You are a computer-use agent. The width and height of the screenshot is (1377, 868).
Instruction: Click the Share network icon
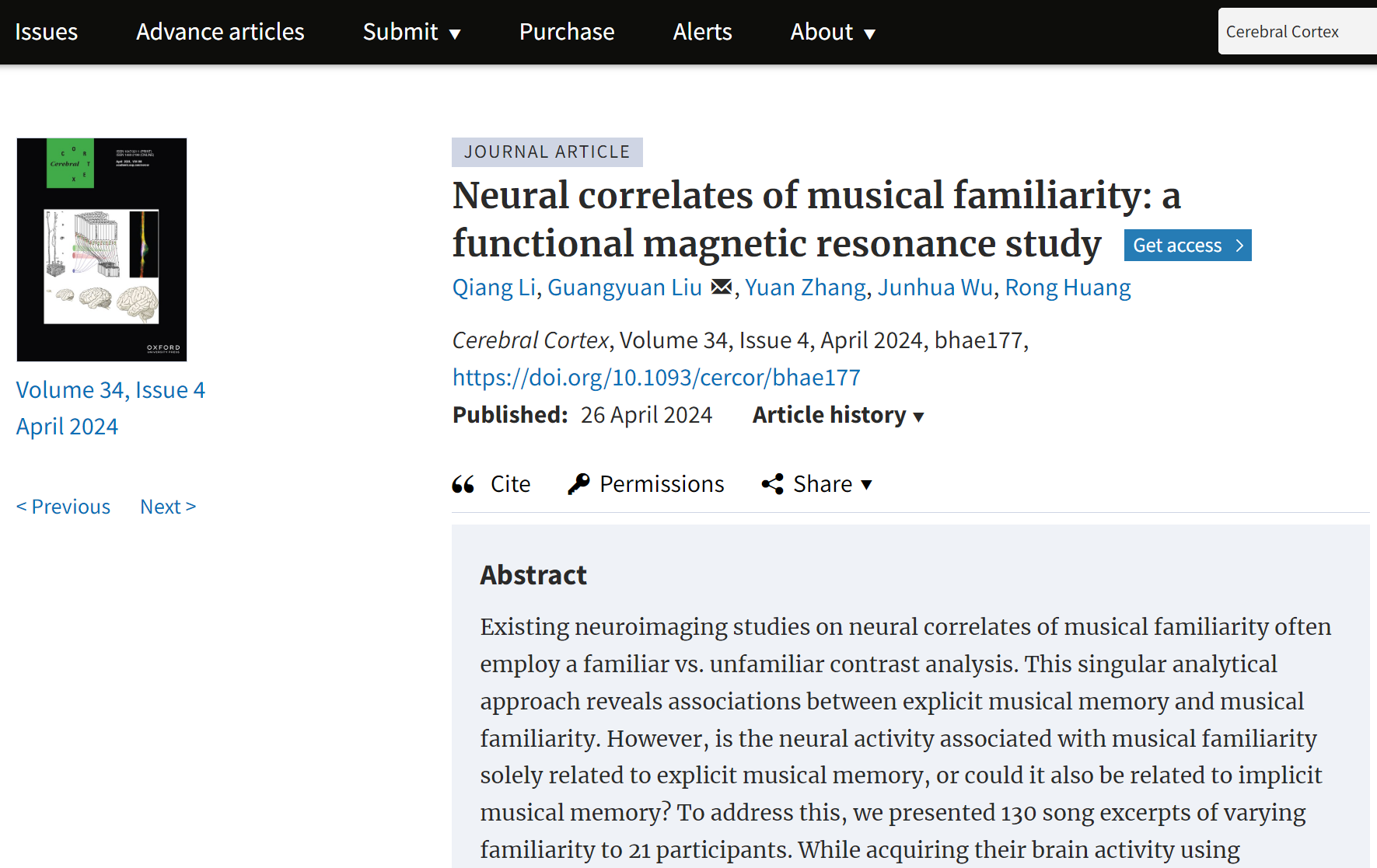click(x=772, y=484)
